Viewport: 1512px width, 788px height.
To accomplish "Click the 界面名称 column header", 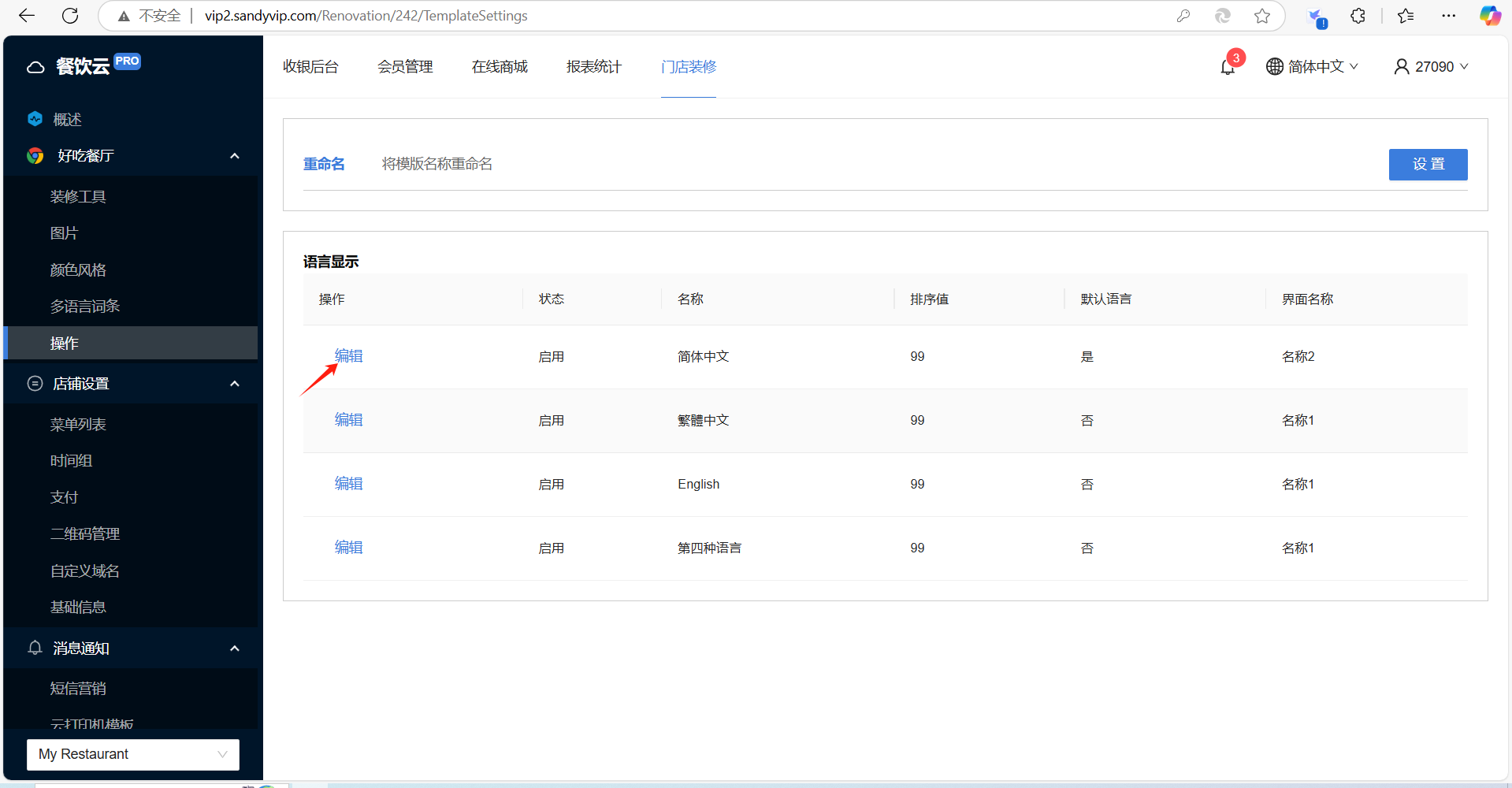I will [1307, 299].
